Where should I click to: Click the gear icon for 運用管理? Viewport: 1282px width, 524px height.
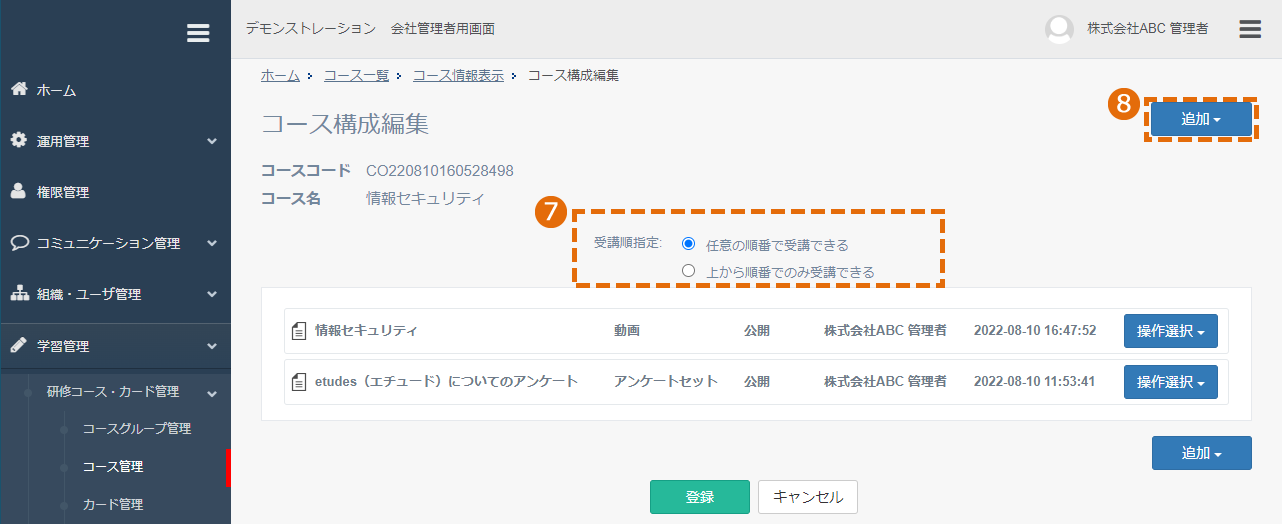click(x=19, y=140)
